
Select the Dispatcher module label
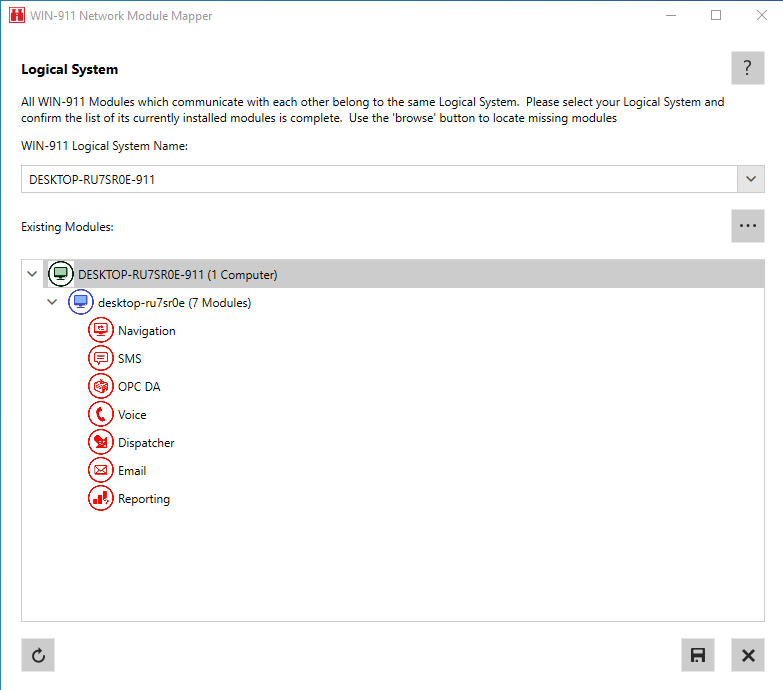(x=146, y=443)
